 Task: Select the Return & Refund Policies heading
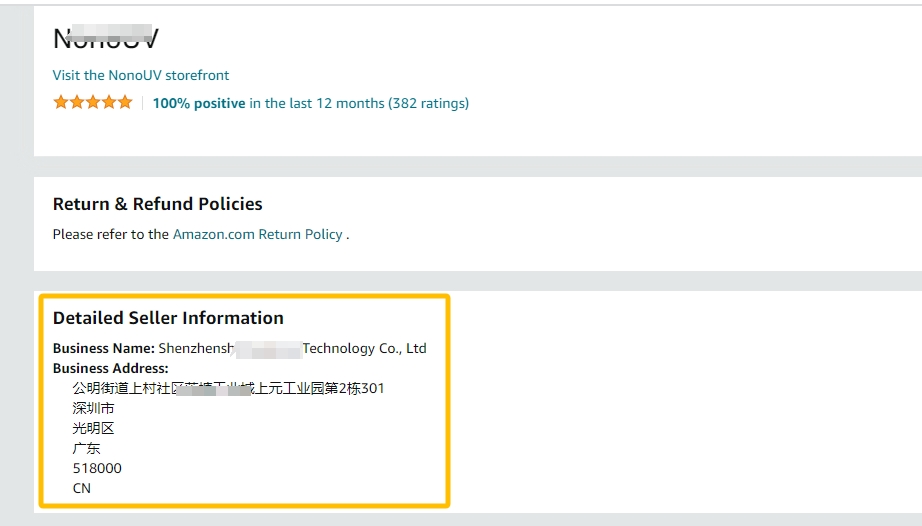coord(158,204)
